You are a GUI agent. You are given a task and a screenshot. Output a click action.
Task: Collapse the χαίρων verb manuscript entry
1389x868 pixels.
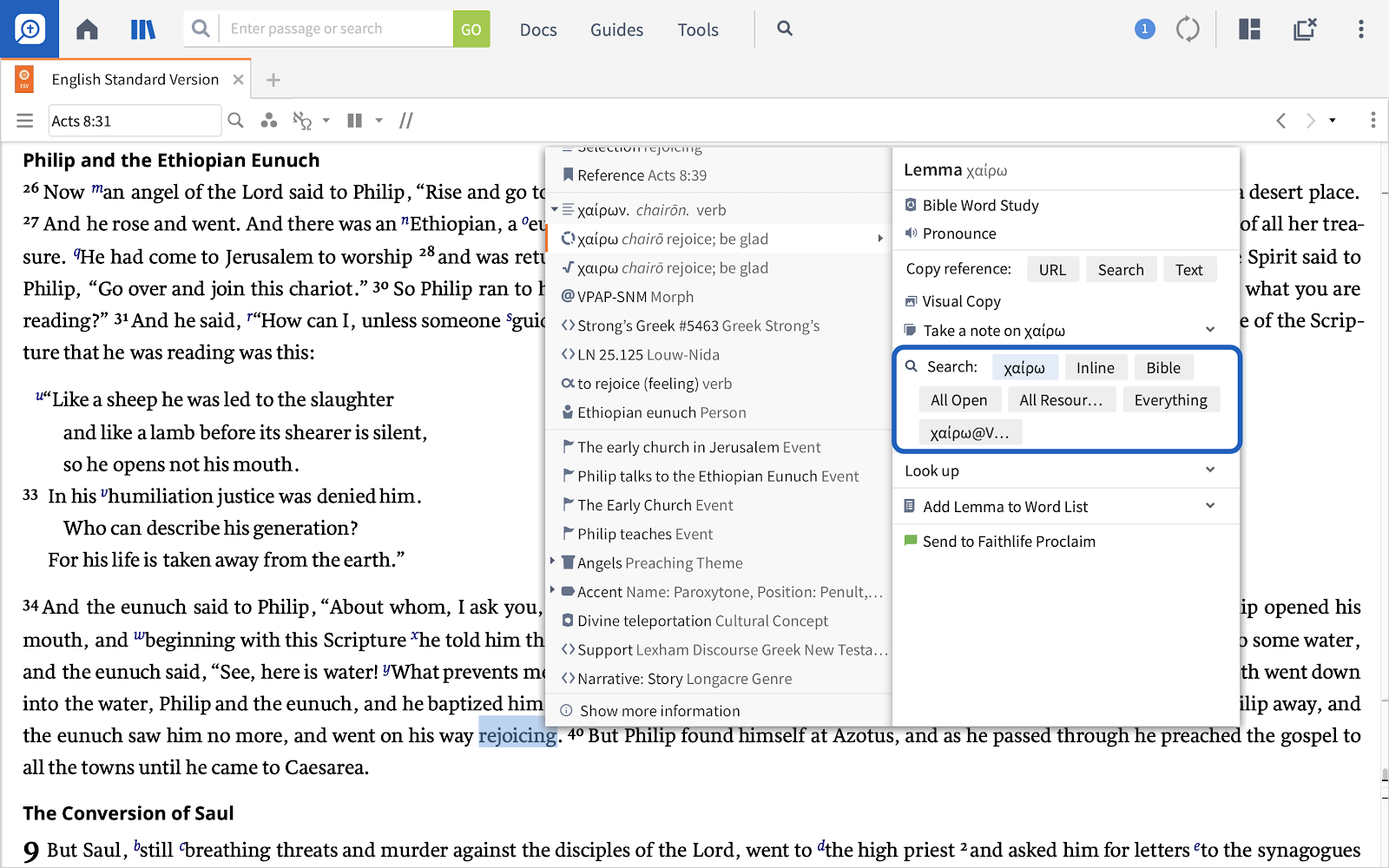click(x=554, y=209)
